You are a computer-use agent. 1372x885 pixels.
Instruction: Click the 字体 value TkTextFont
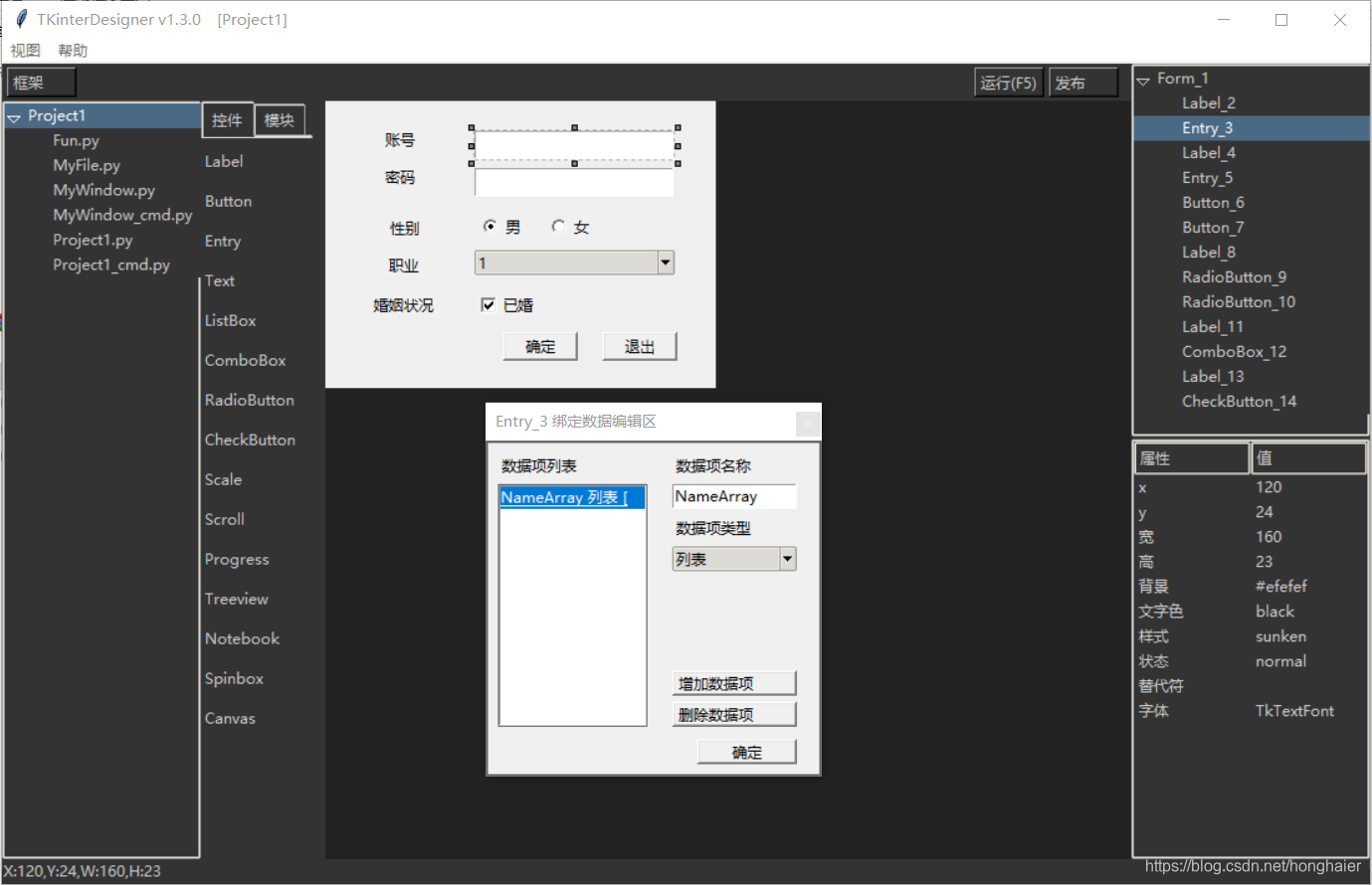(1294, 711)
